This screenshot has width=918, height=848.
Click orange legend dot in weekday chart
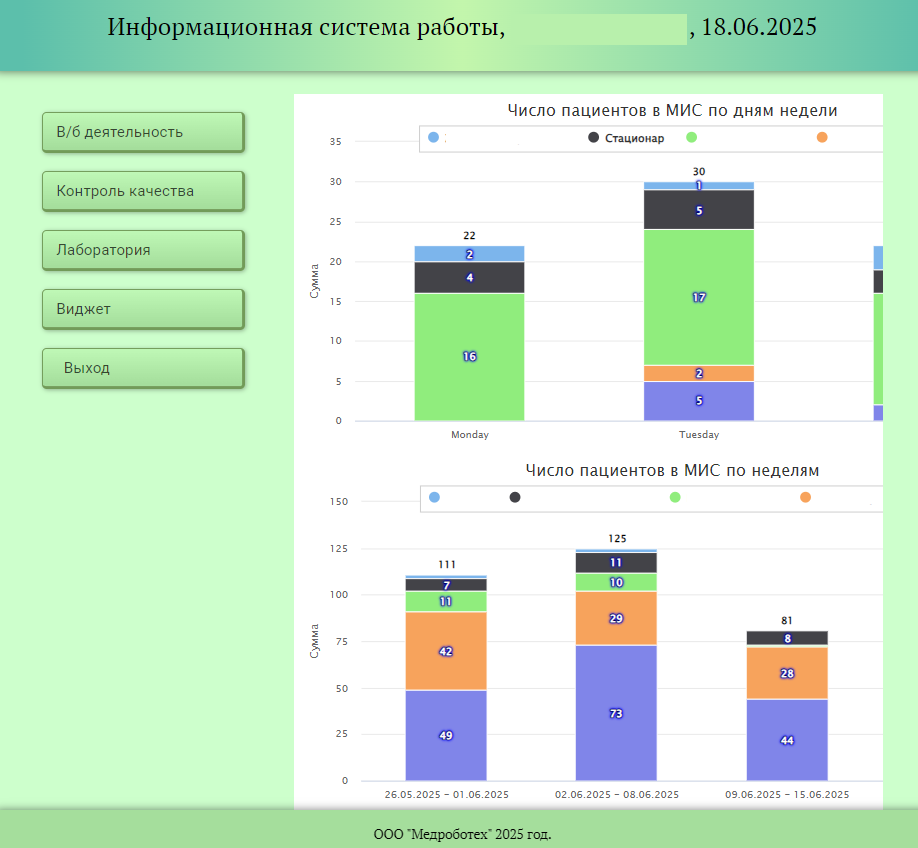[822, 137]
